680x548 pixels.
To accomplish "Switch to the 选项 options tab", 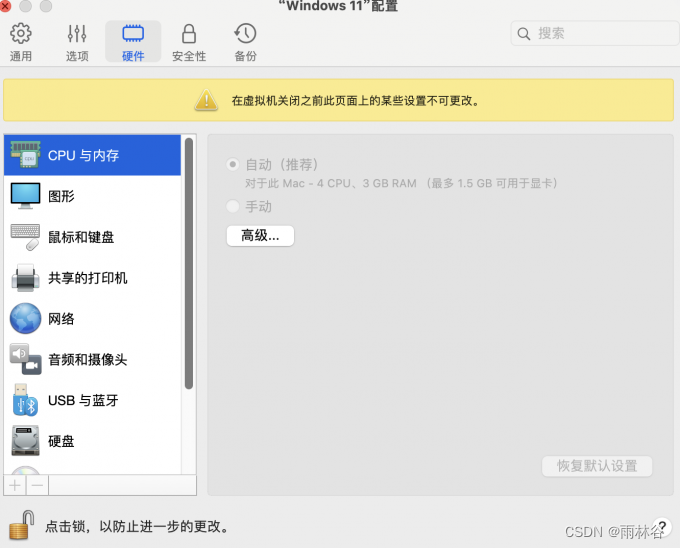I will pos(77,42).
